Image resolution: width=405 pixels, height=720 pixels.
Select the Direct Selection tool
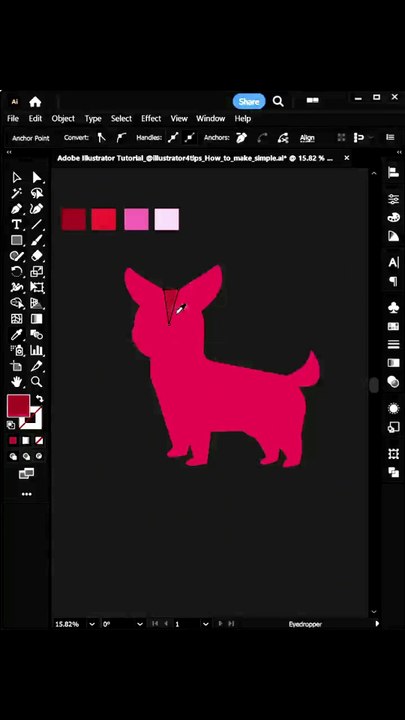click(x=37, y=178)
